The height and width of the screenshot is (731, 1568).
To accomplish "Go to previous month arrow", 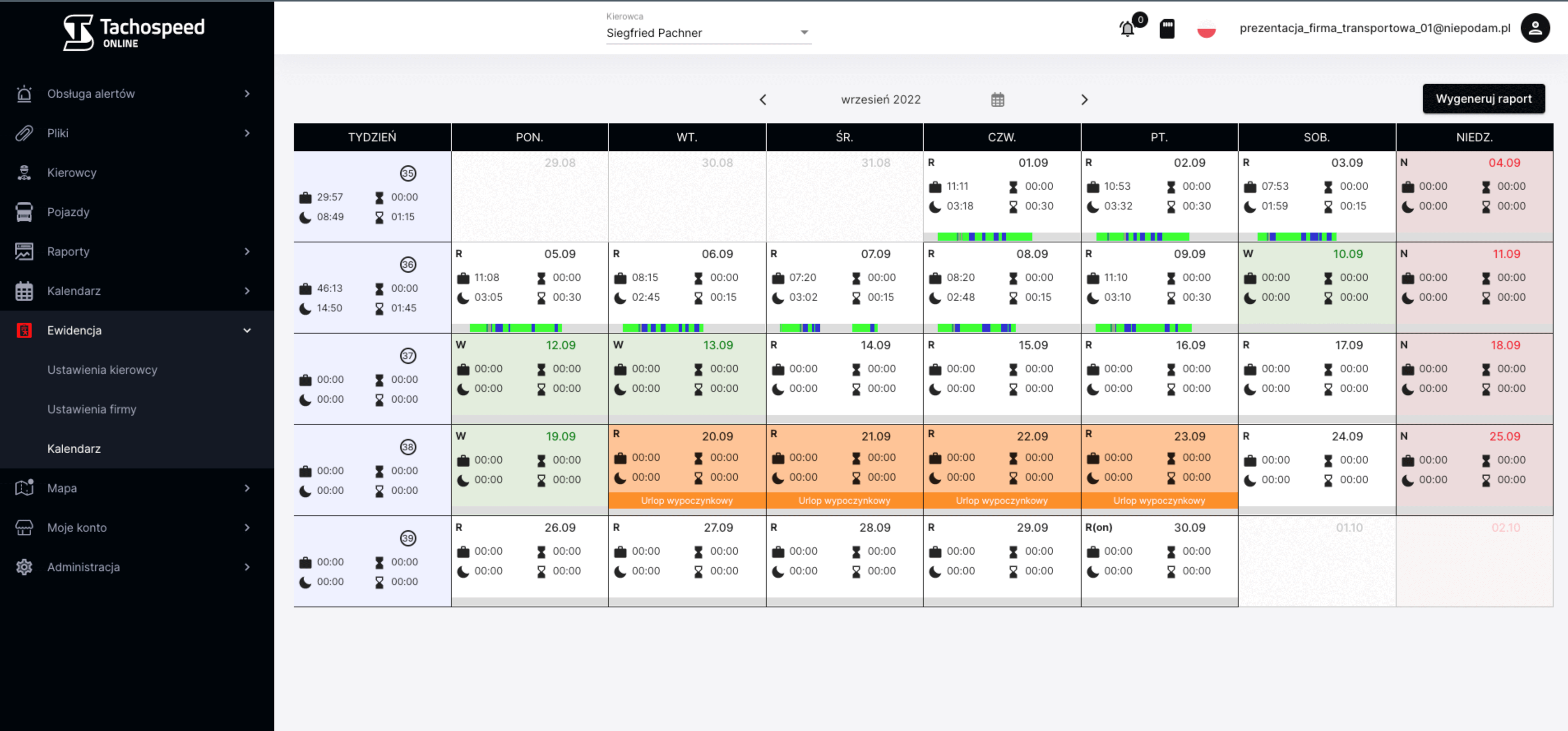I will [x=763, y=100].
